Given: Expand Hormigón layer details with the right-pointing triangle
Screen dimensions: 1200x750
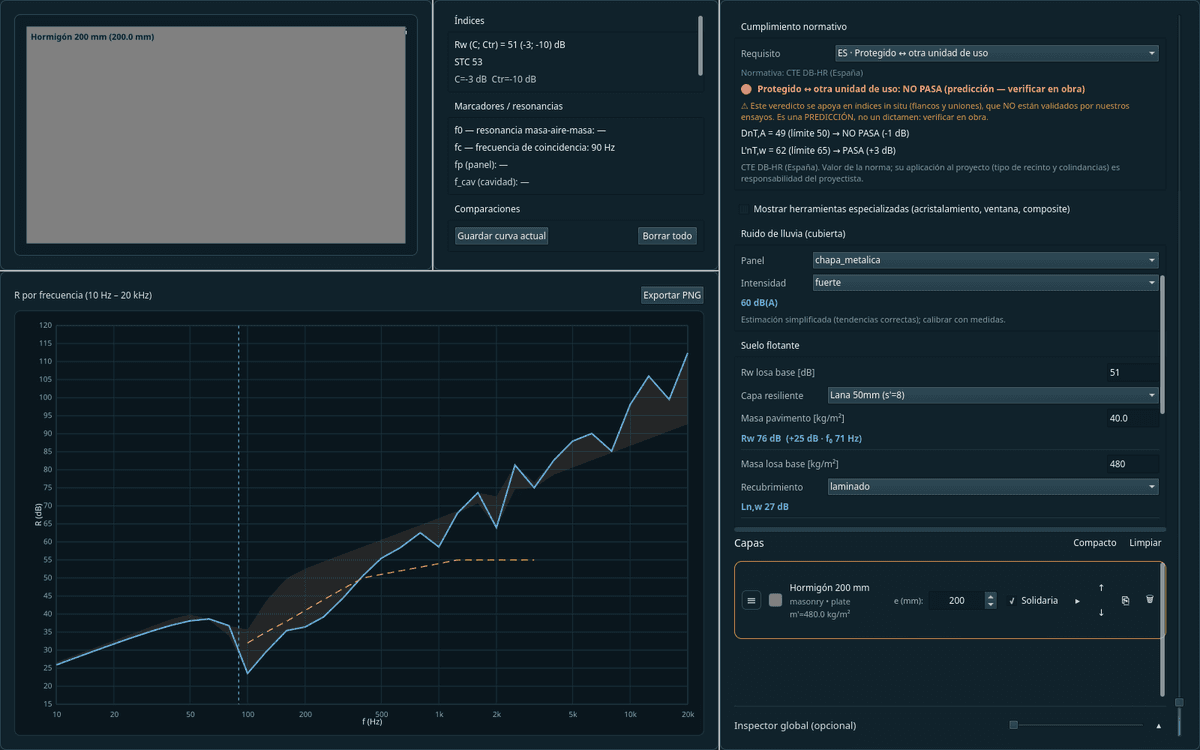Looking at the screenshot, I should [1077, 601].
